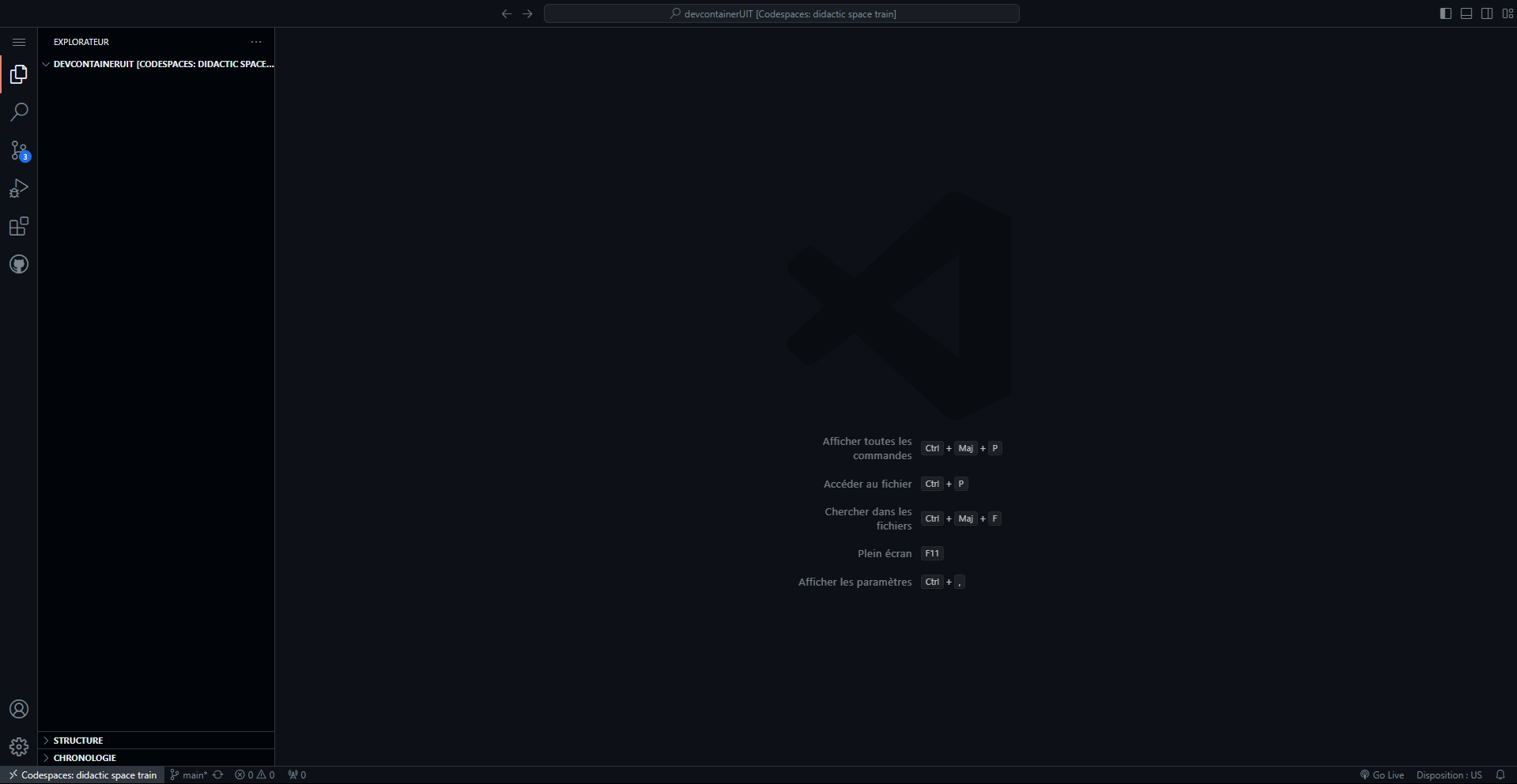Open the Search view icon
Screen dimensions: 1517x784
coord(19,112)
